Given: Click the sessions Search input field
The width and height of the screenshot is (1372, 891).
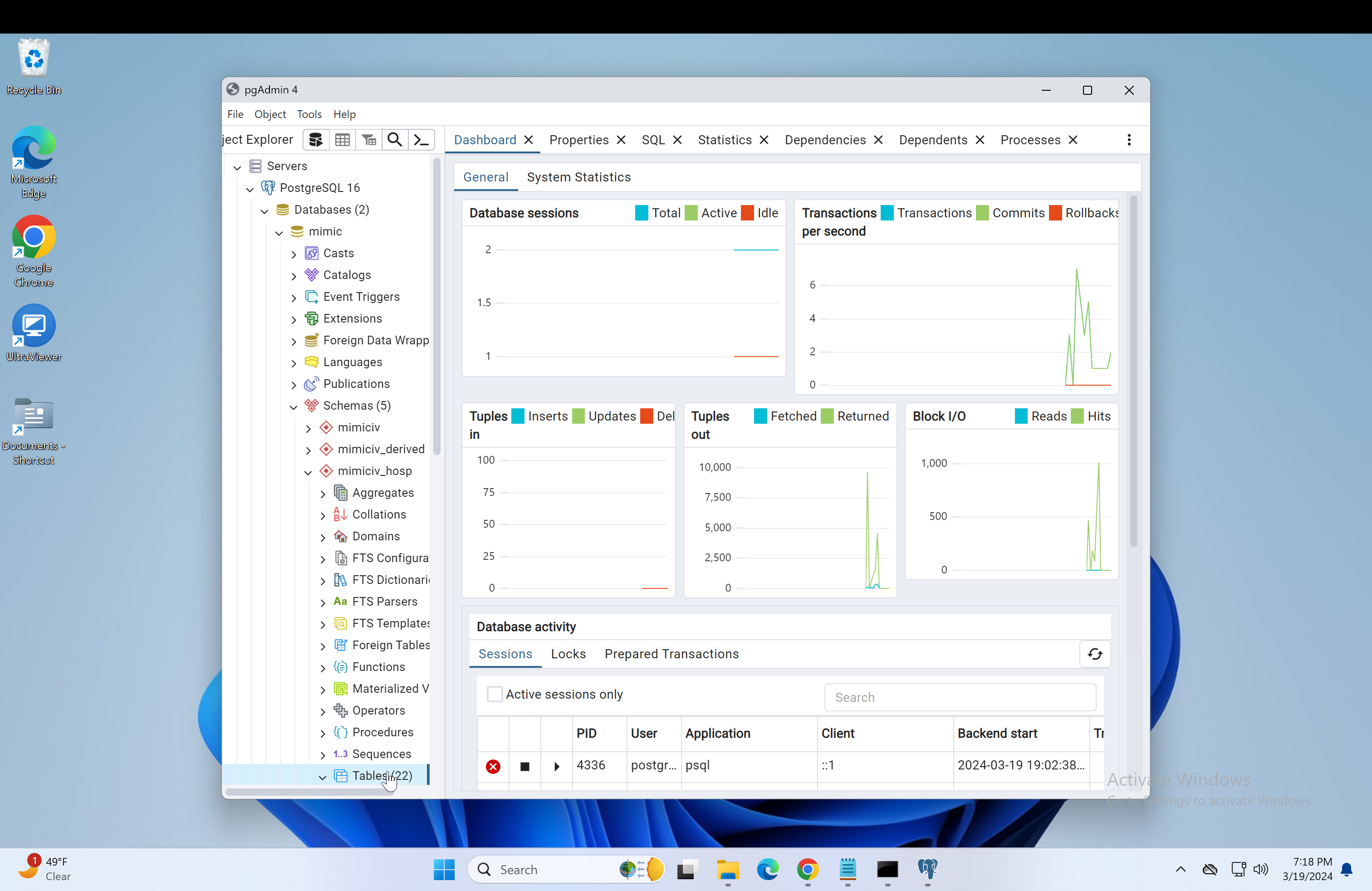Looking at the screenshot, I should tap(959, 697).
